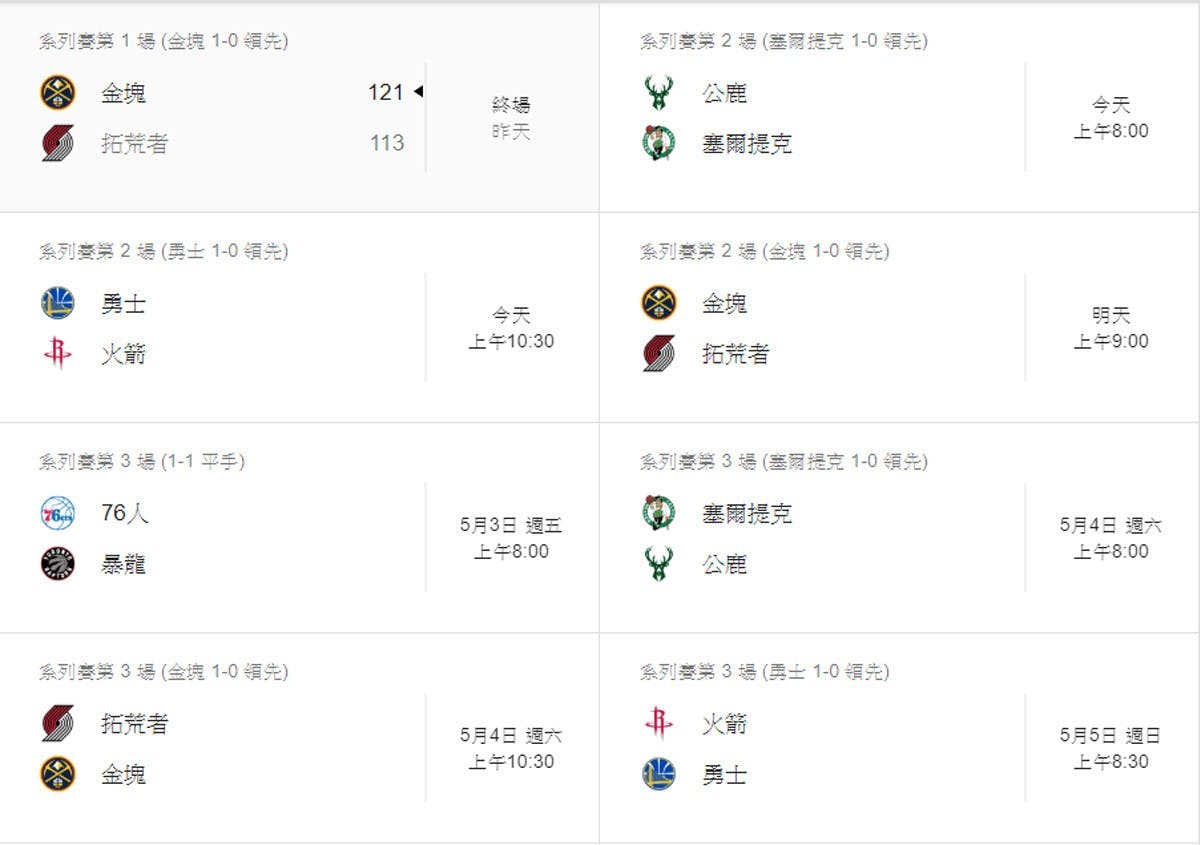Click the Nuggets logo beside the 121 score
The width and height of the screenshot is (1200, 845).
click(x=58, y=93)
